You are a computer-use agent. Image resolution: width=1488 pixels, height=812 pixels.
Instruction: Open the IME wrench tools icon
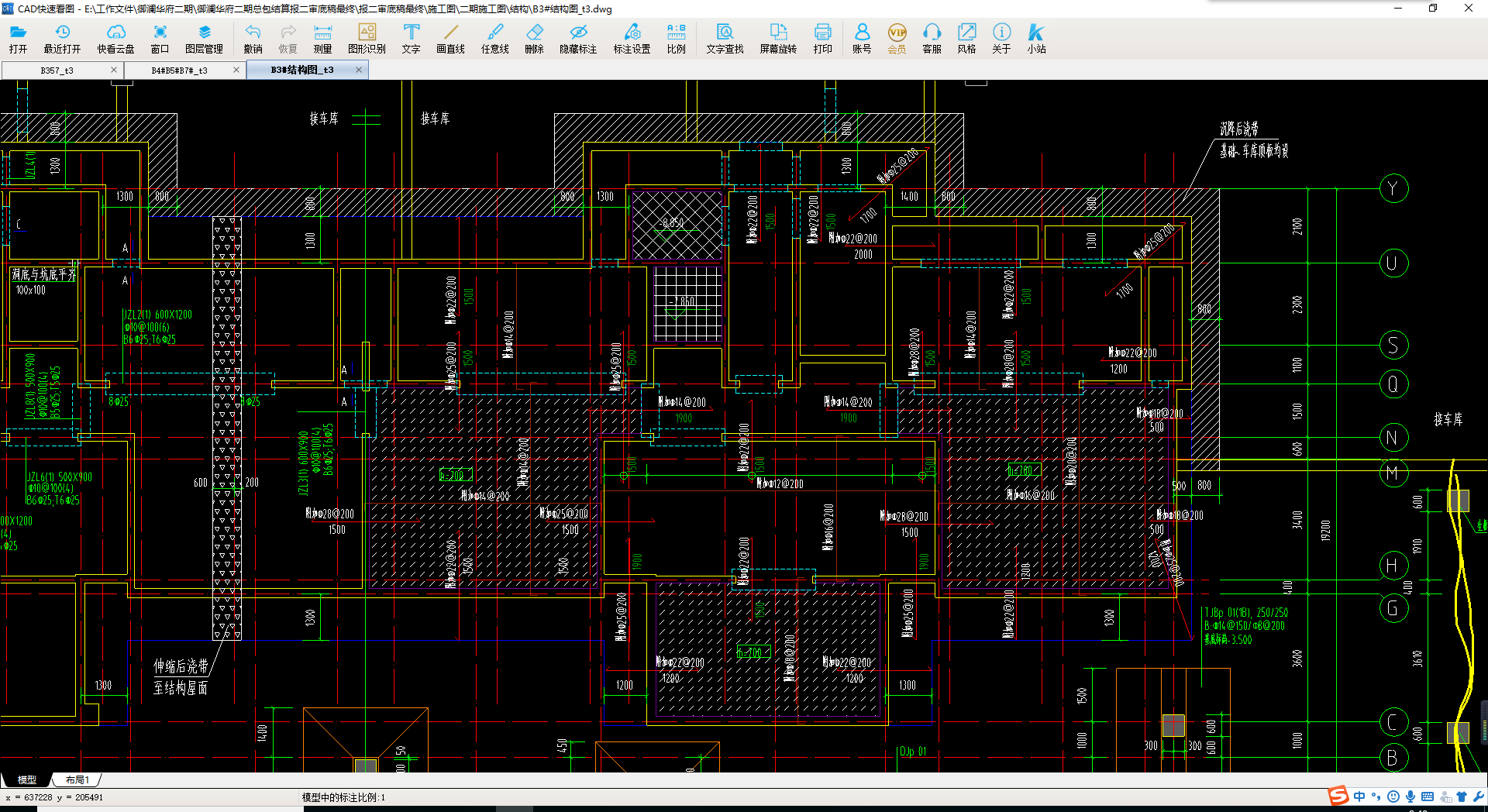click(x=1479, y=797)
